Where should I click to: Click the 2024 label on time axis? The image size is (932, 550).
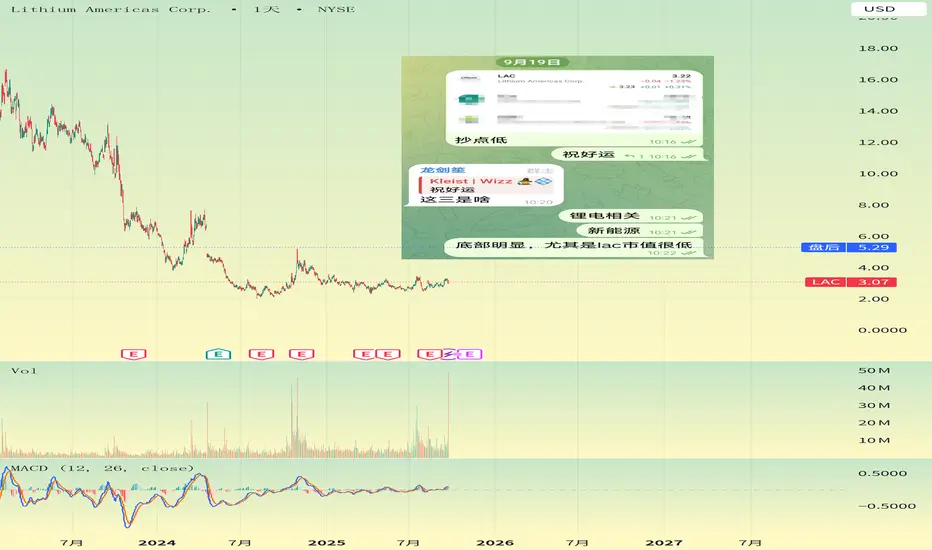157,542
